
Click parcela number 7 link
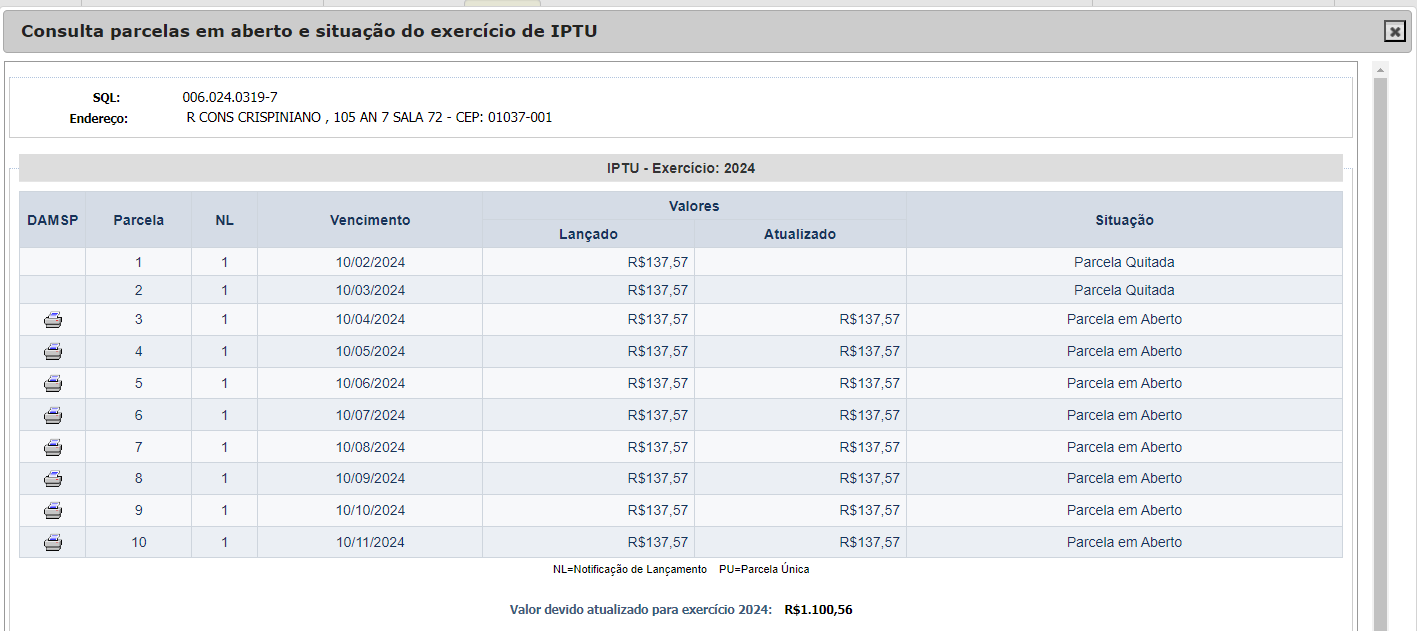point(139,447)
